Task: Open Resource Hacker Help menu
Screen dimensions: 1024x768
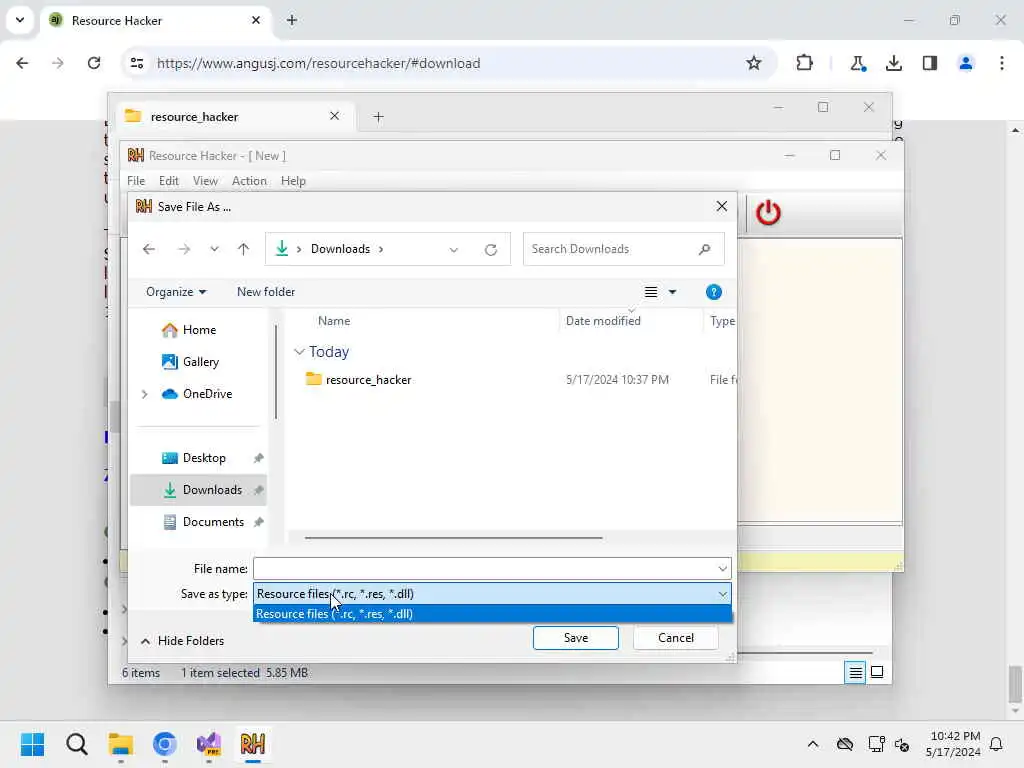Action: pyautogui.click(x=293, y=181)
